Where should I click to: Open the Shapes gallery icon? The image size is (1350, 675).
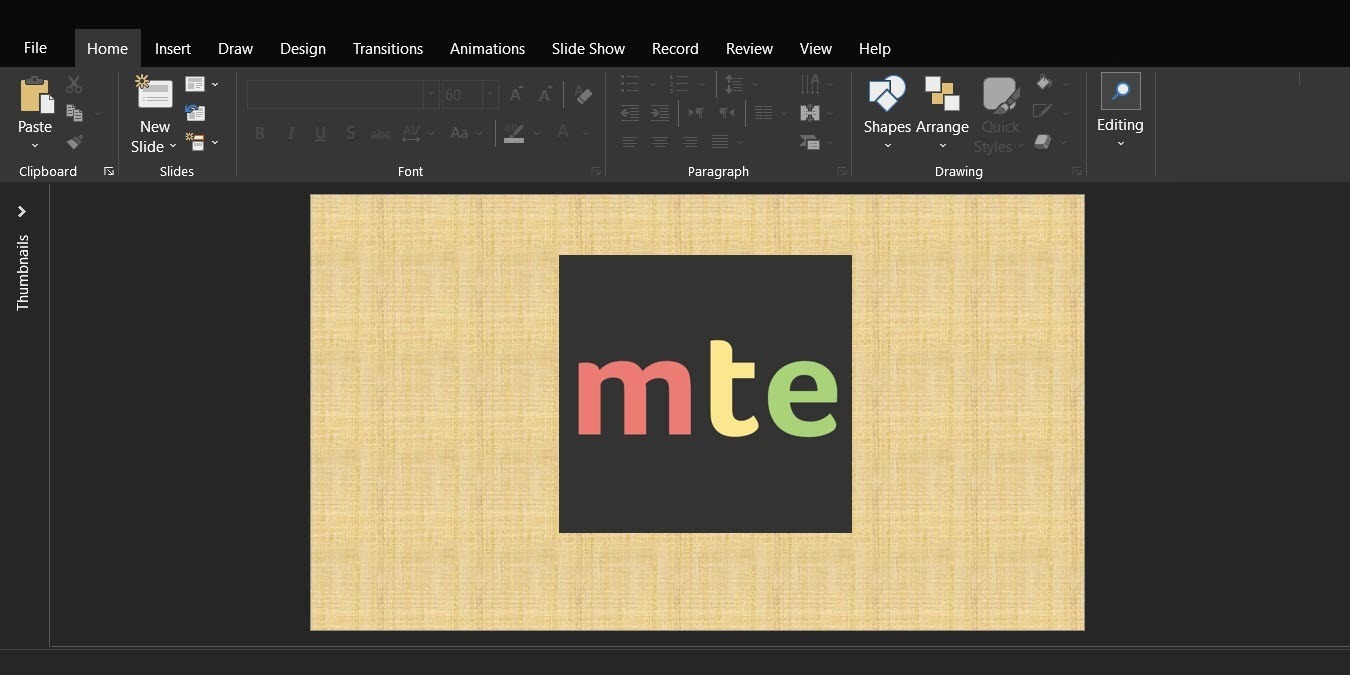886,92
